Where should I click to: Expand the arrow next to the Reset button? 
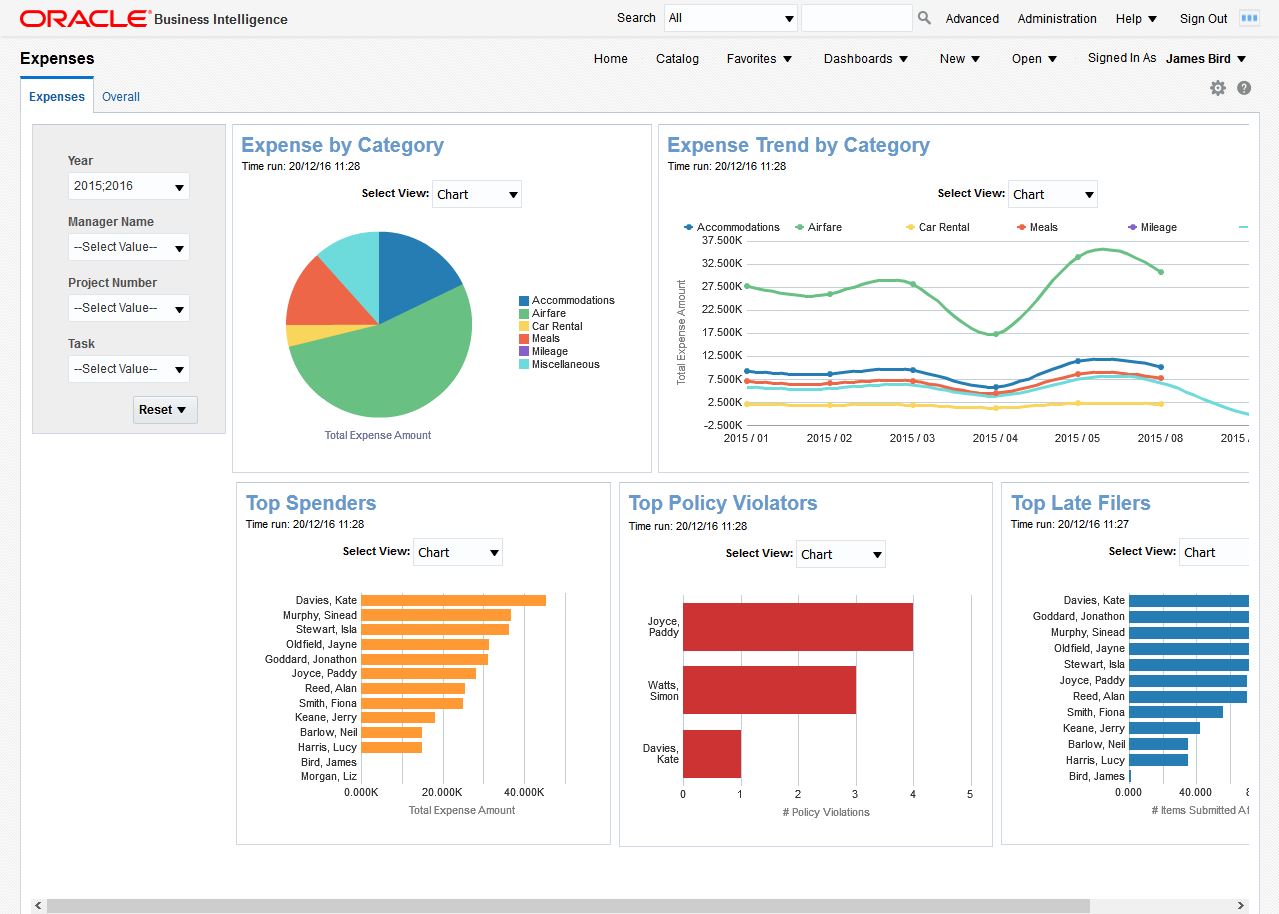coord(180,409)
